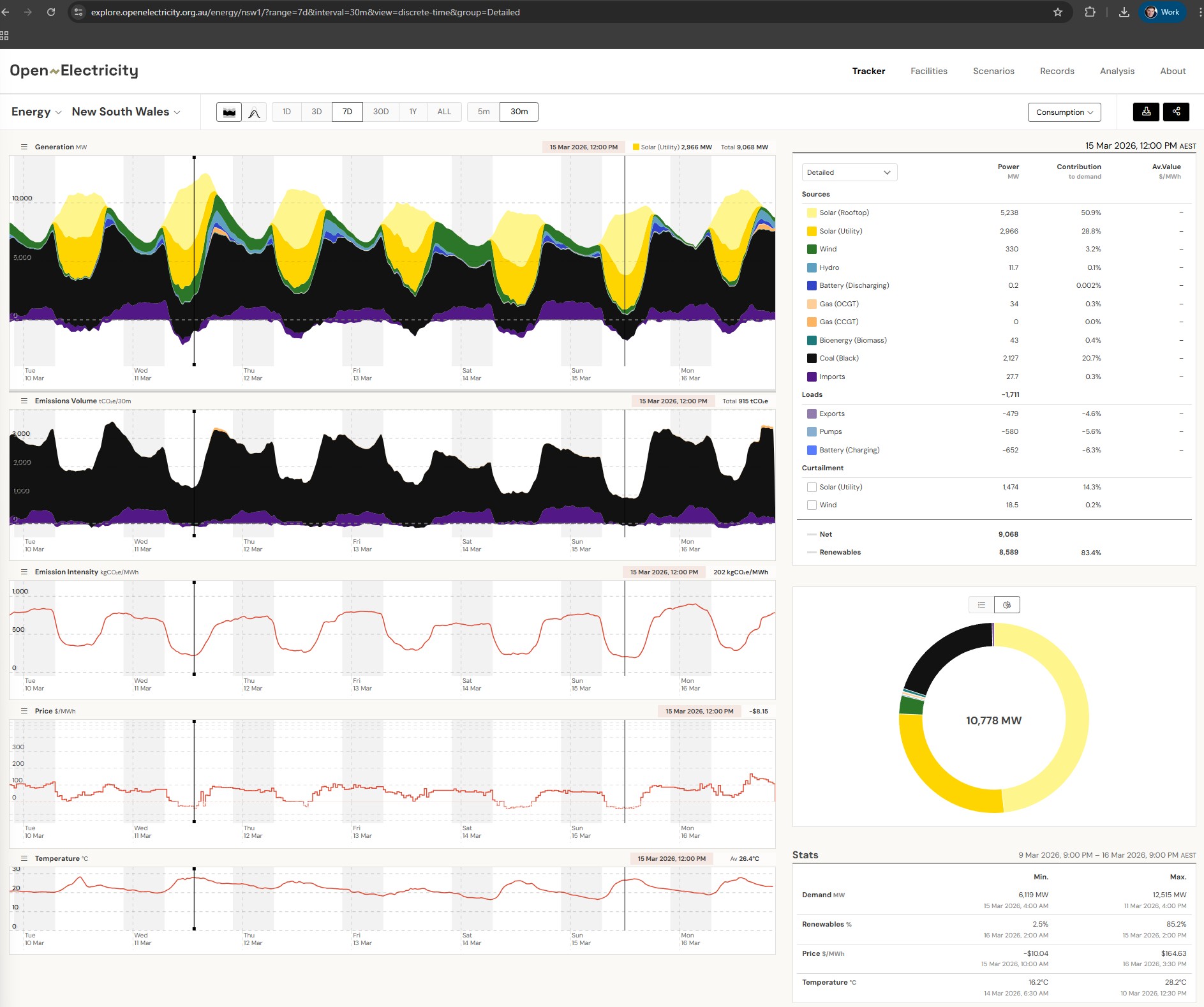Select the stacked area chart view icon

pos(229,112)
